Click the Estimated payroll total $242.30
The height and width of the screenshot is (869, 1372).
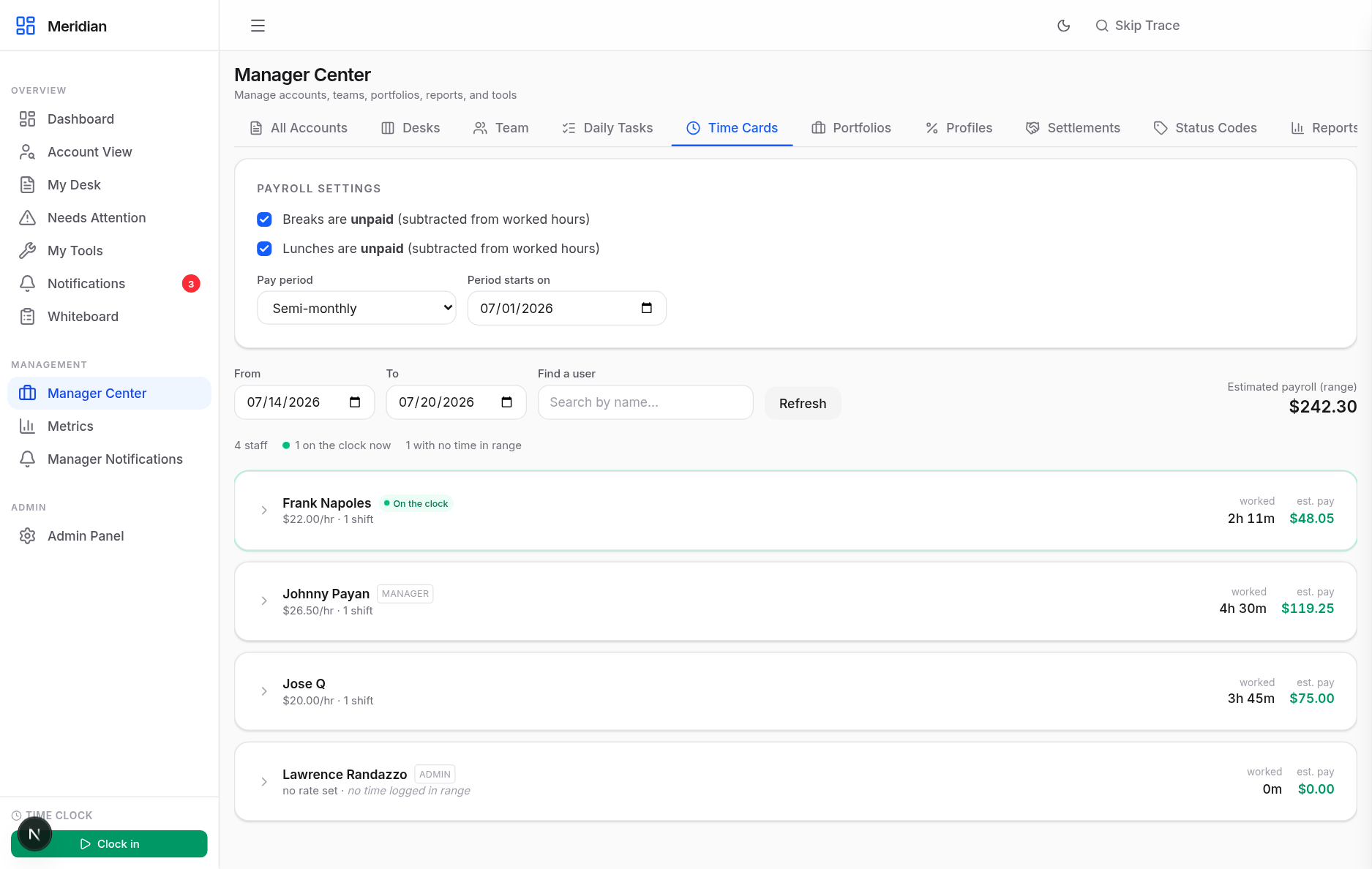1322,407
